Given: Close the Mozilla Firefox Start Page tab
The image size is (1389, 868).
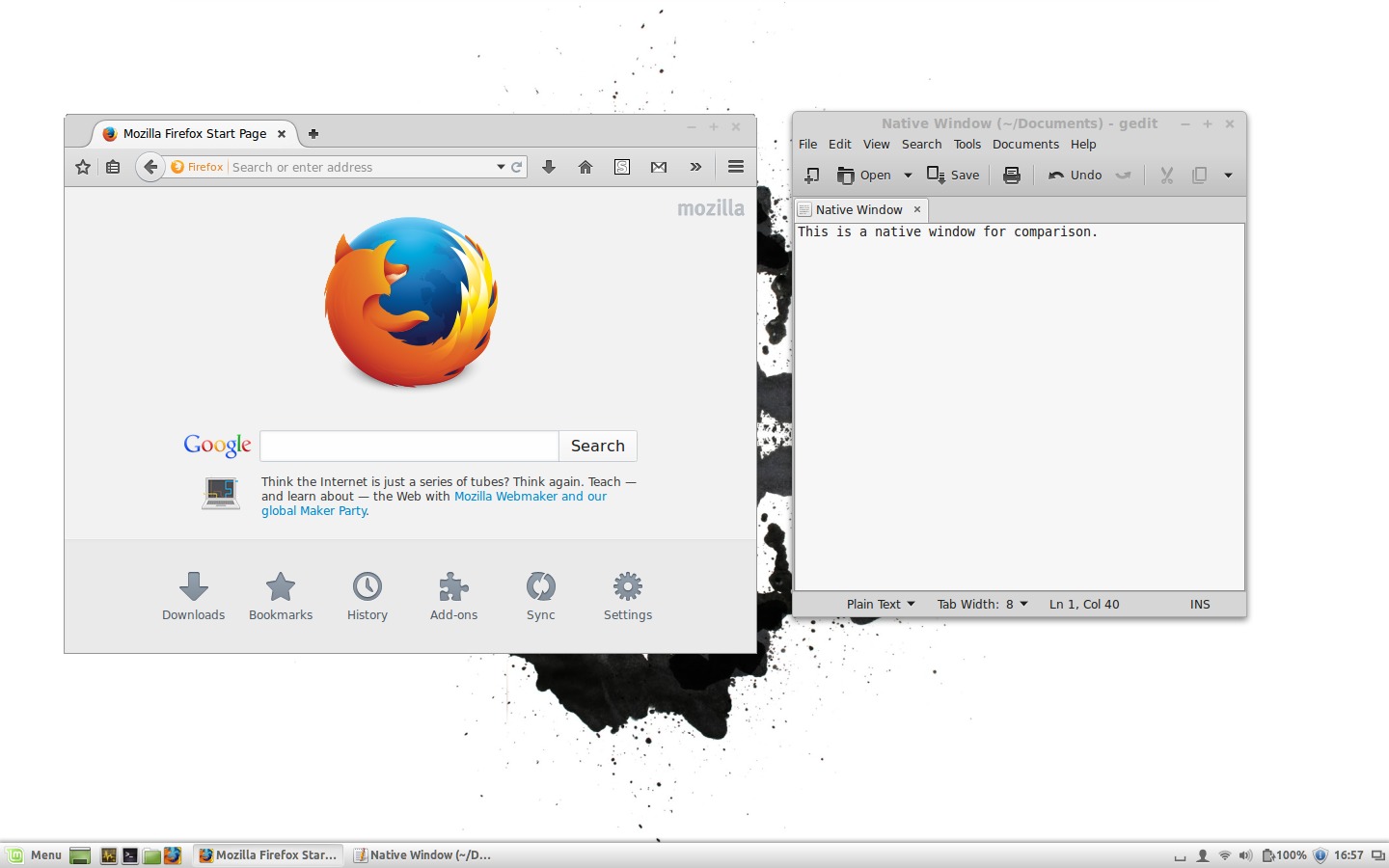Looking at the screenshot, I should coord(282,134).
